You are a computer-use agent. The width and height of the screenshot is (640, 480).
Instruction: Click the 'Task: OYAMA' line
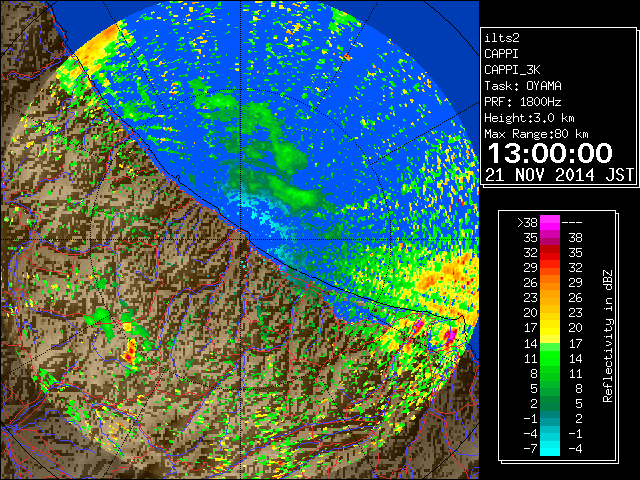click(523, 86)
